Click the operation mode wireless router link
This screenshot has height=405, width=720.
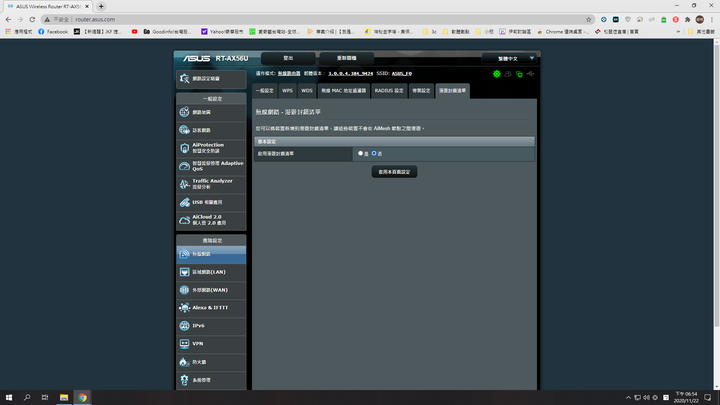click(289, 73)
